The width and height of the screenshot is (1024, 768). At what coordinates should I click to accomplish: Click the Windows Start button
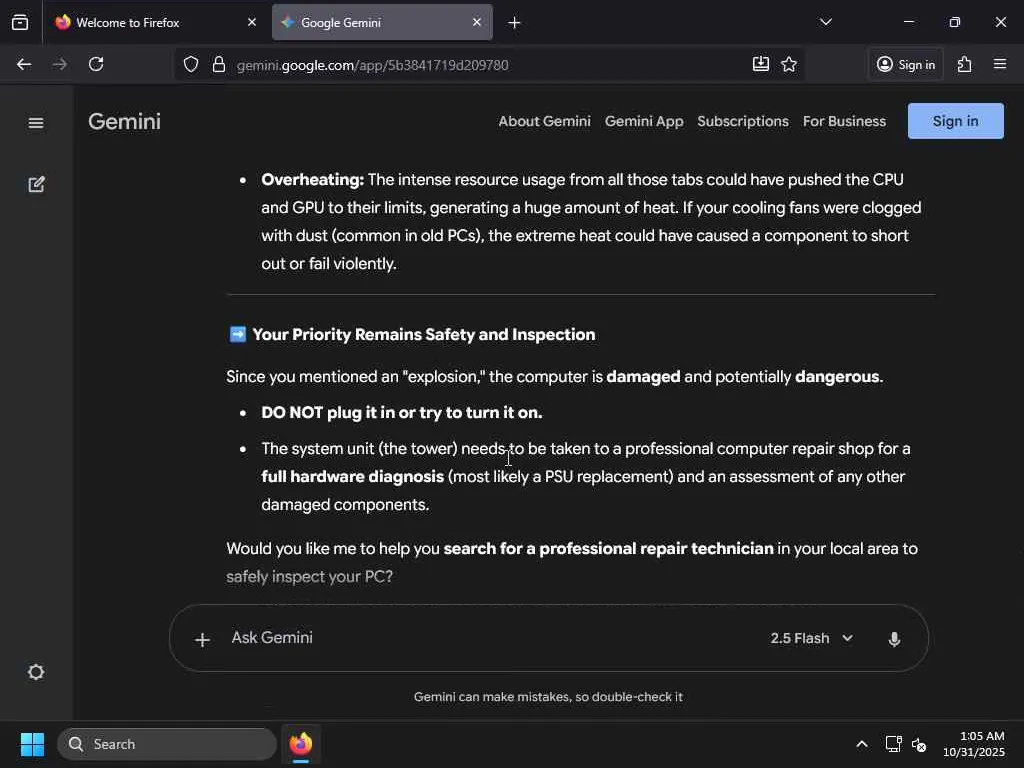pyautogui.click(x=32, y=744)
